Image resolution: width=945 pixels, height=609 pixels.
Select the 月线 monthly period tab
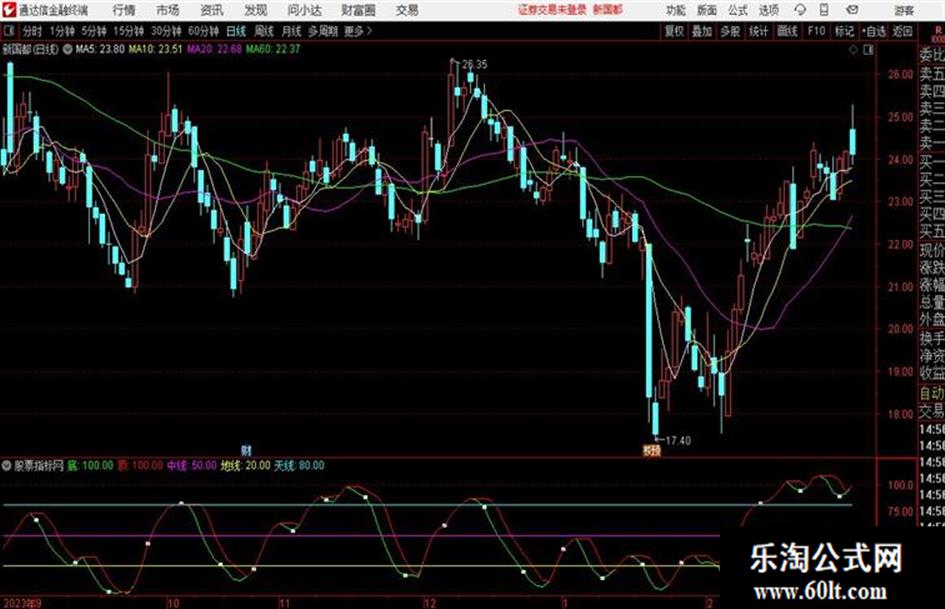pyautogui.click(x=292, y=31)
